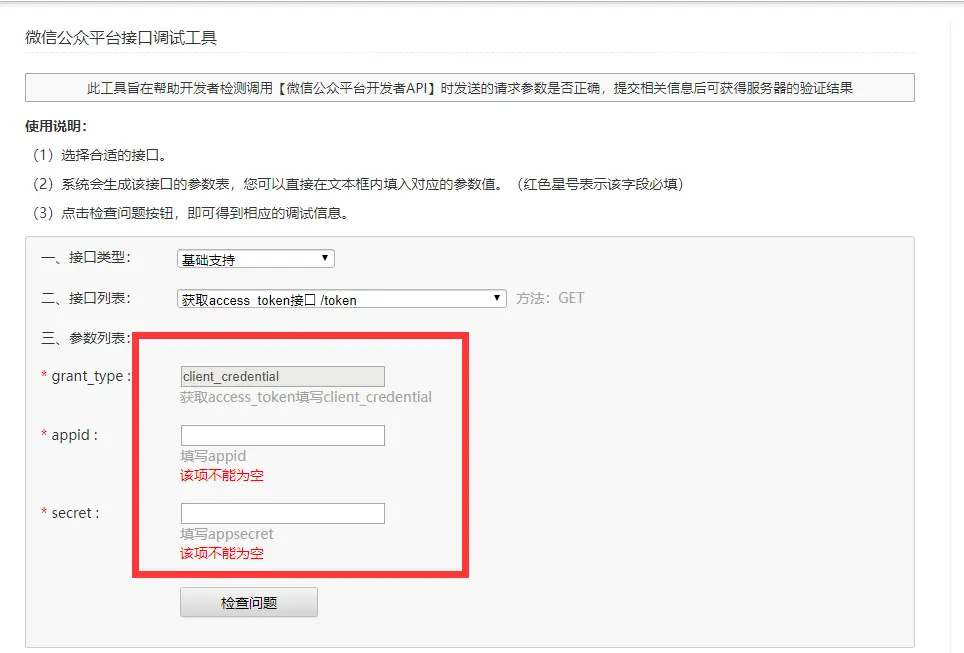Click the 二、接口列表 label

point(86,298)
